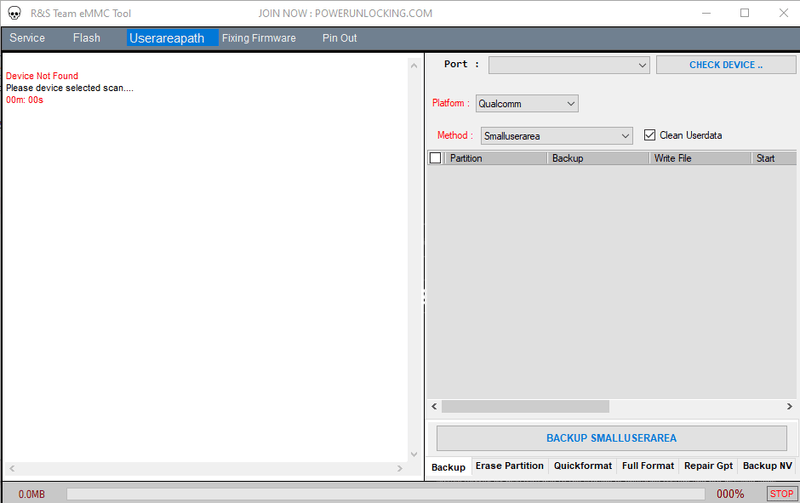
Task: Minimize the eMMC Tool window
Action: click(x=706, y=13)
